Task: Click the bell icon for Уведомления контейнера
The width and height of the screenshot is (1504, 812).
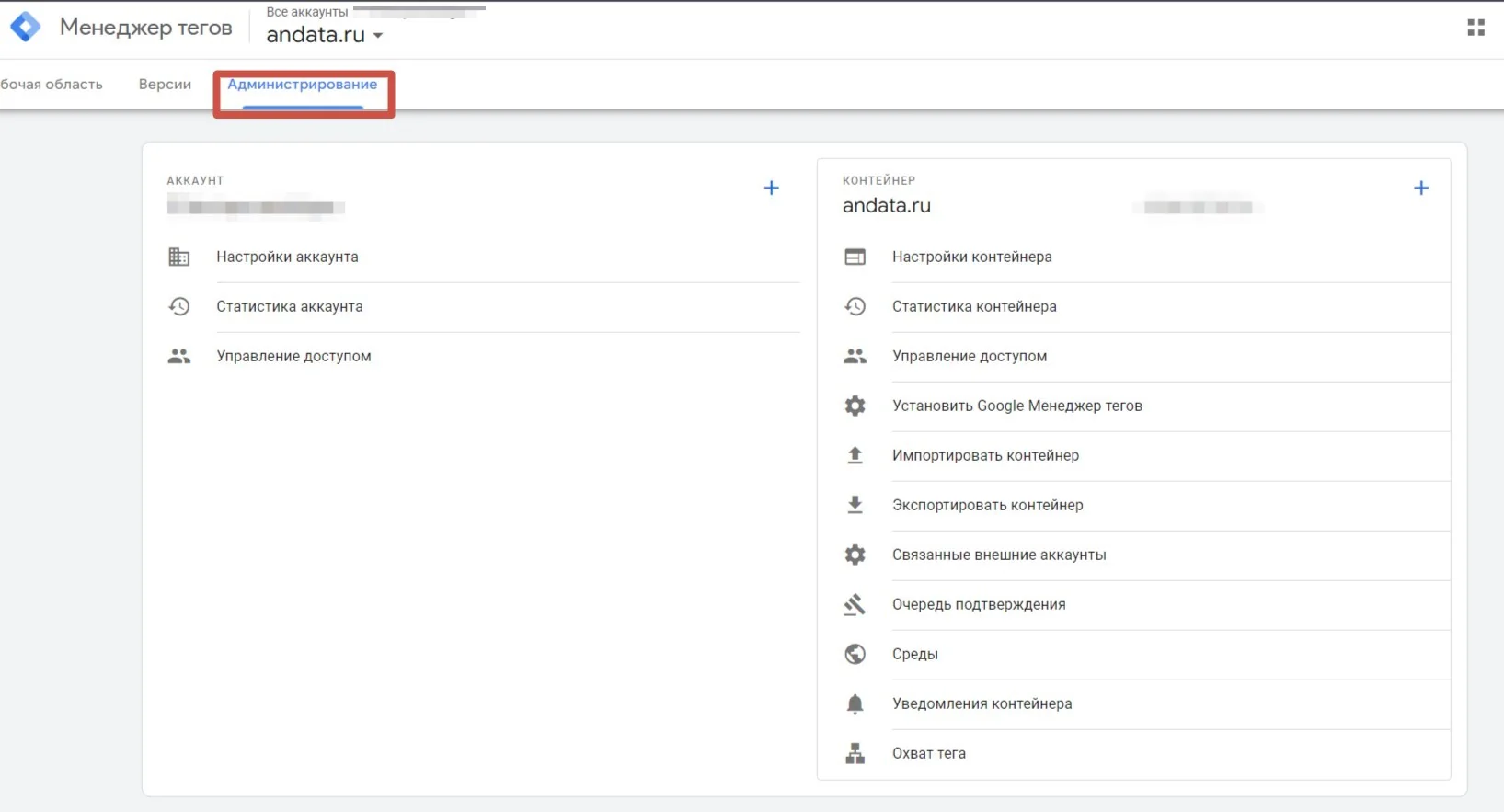Action: click(x=855, y=703)
